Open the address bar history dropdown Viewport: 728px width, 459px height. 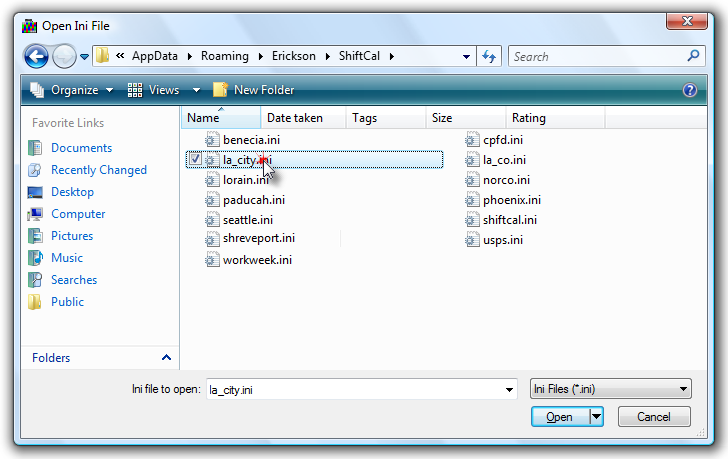pos(466,57)
